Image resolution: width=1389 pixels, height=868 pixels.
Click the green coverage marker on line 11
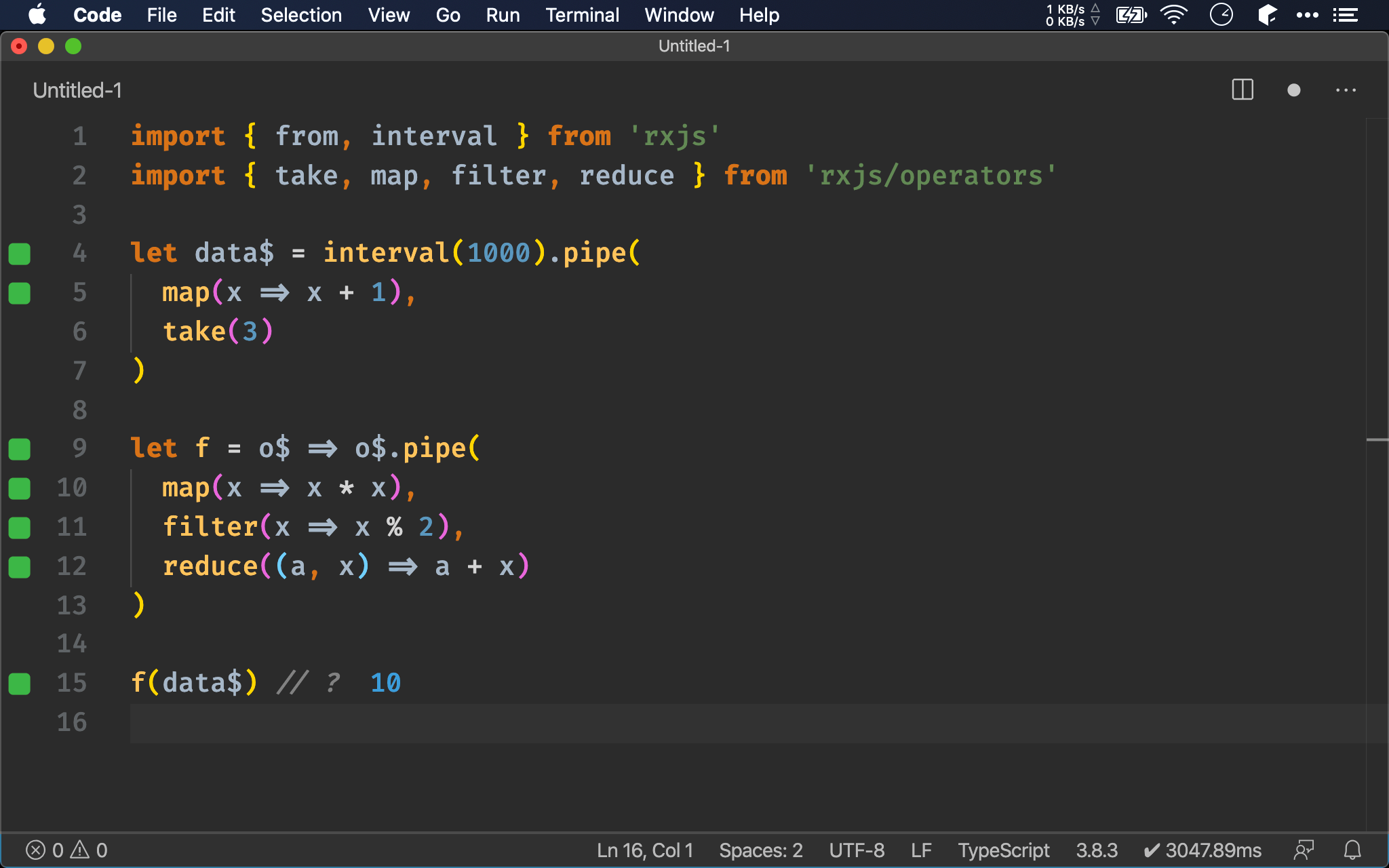pos(20,528)
